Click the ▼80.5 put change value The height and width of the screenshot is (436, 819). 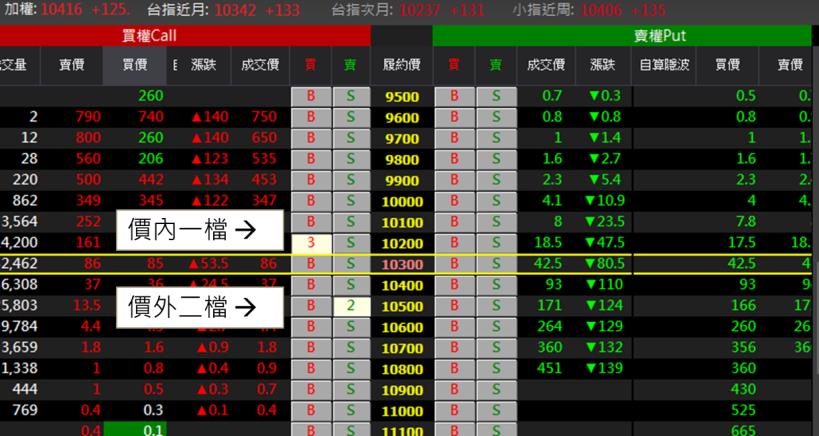pyautogui.click(x=604, y=264)
